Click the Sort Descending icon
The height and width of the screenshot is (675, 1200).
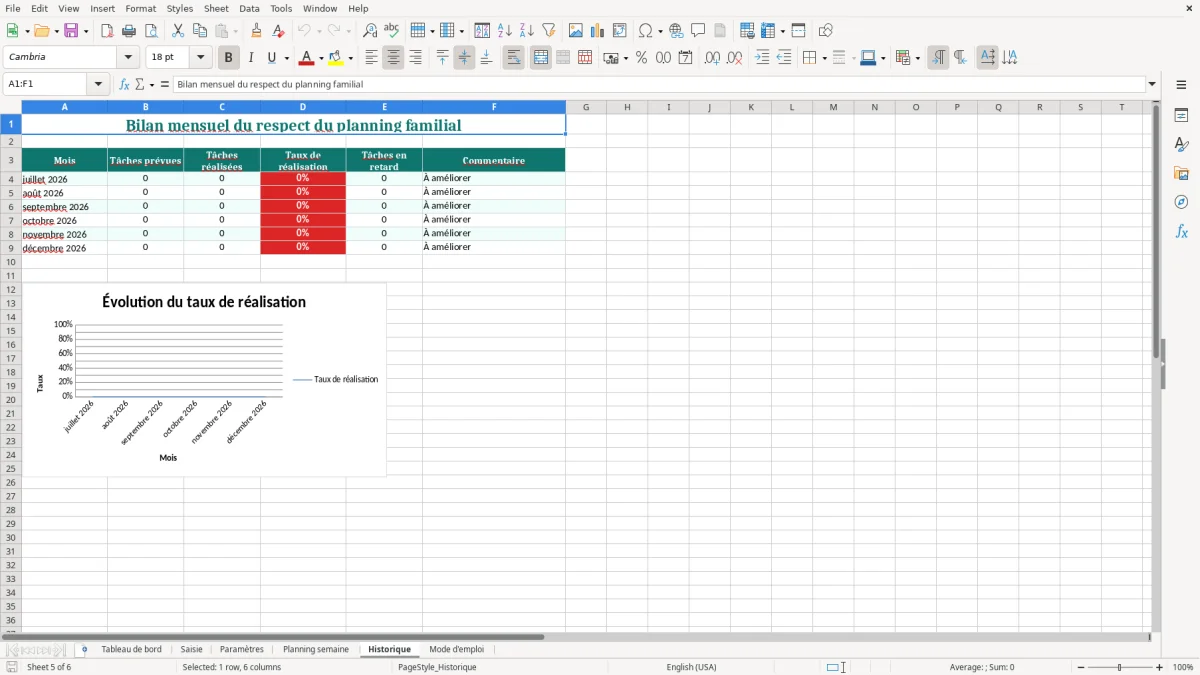(527, 31)
